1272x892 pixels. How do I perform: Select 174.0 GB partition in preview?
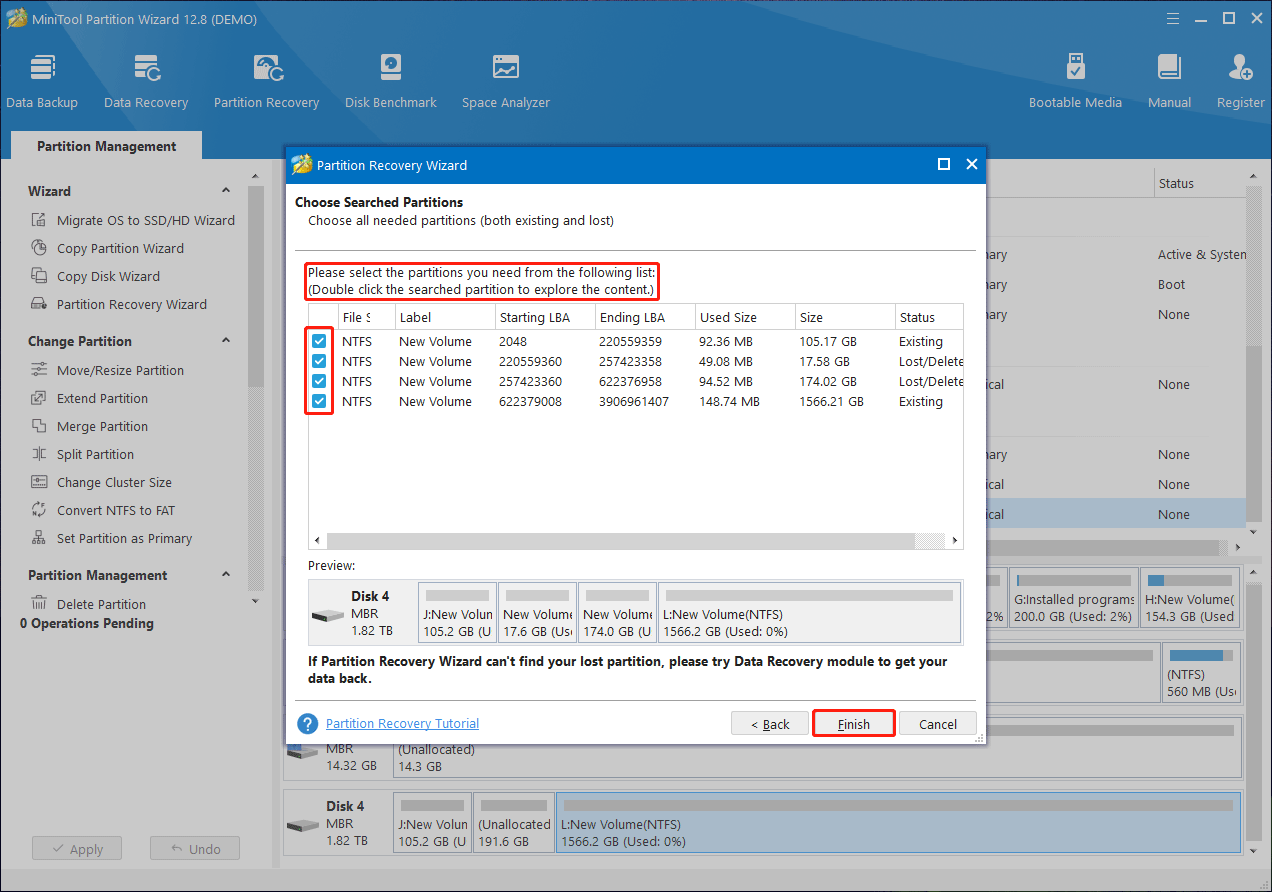[617, 612]
